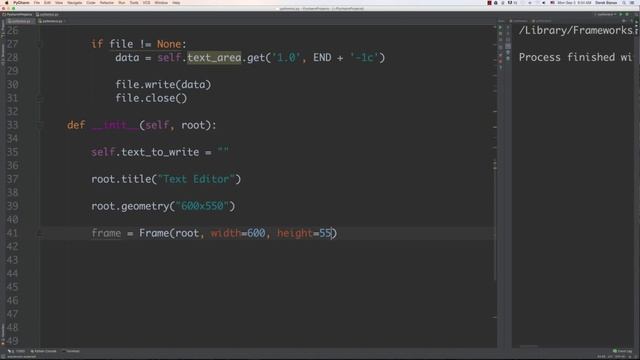This screenshot has width=640, height=360.
Task: Click on 'width=600' argument
Action: 238,233
